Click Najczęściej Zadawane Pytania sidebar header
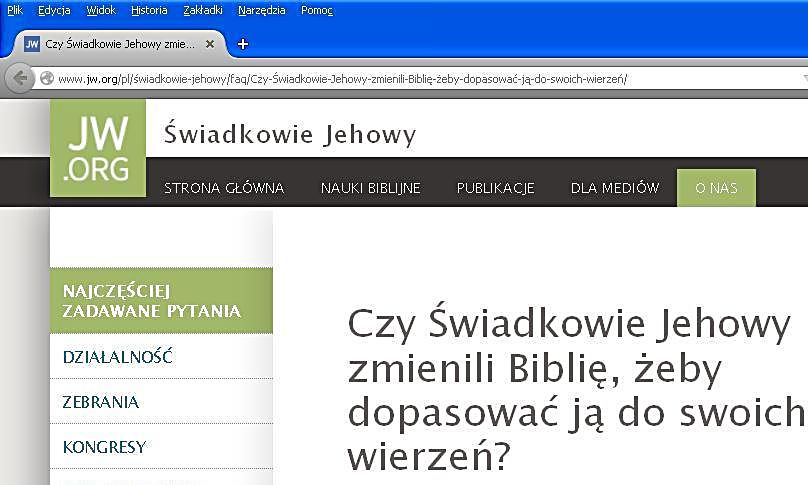Screen dimensions: 808x485 [x=161, y=300]
